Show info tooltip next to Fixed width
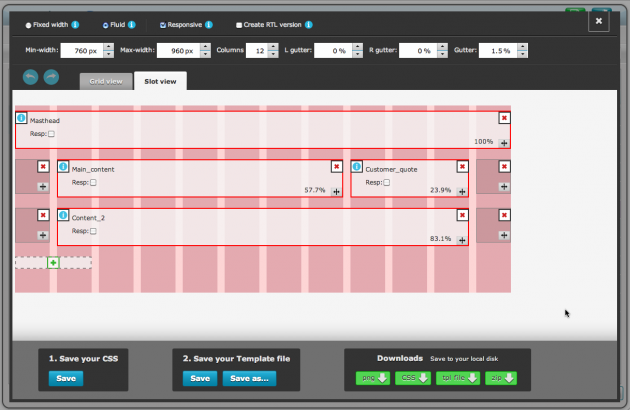This screenshot has width=630, height=410. point(75,24)
